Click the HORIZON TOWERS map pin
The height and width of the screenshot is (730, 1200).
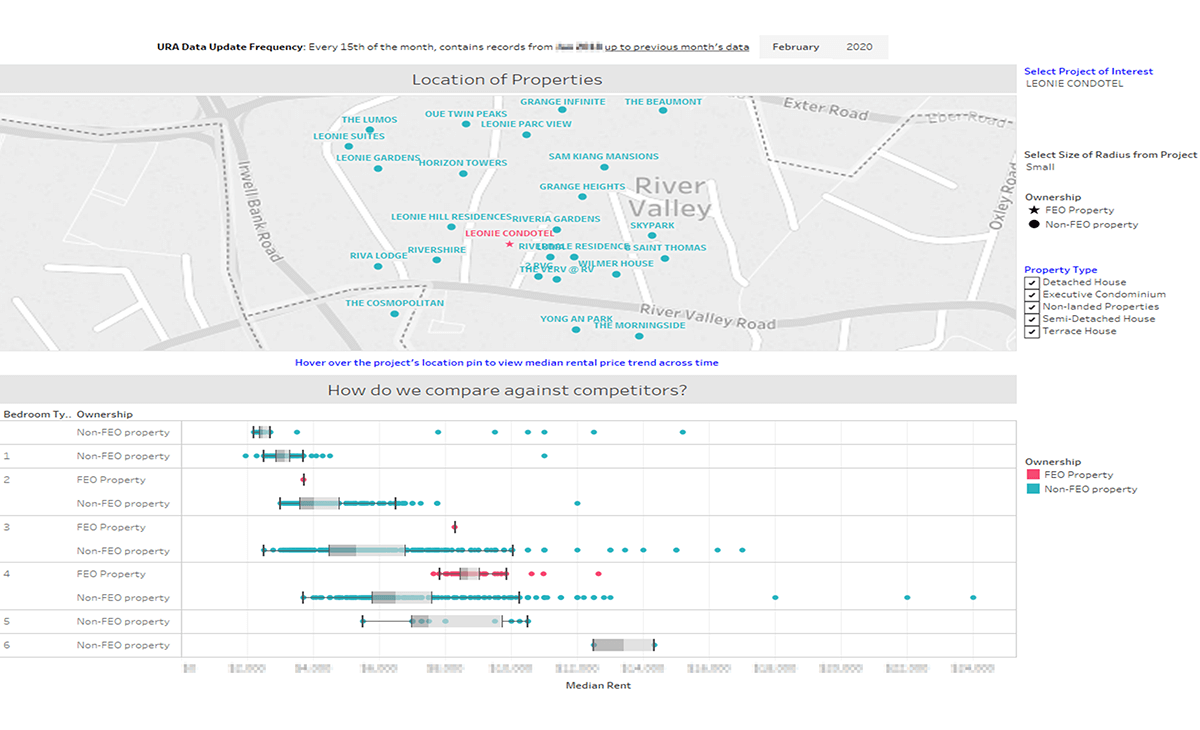point(463,173)
